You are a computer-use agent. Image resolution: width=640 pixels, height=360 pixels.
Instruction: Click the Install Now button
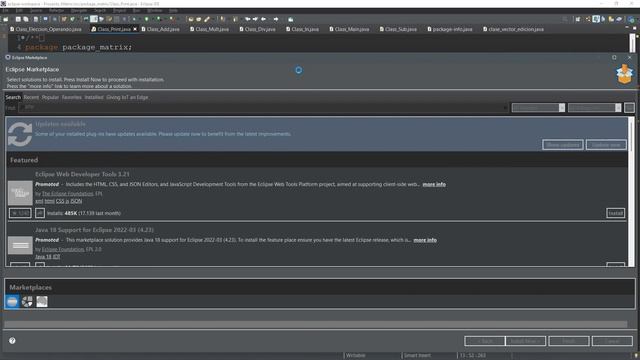coord(526,341)
